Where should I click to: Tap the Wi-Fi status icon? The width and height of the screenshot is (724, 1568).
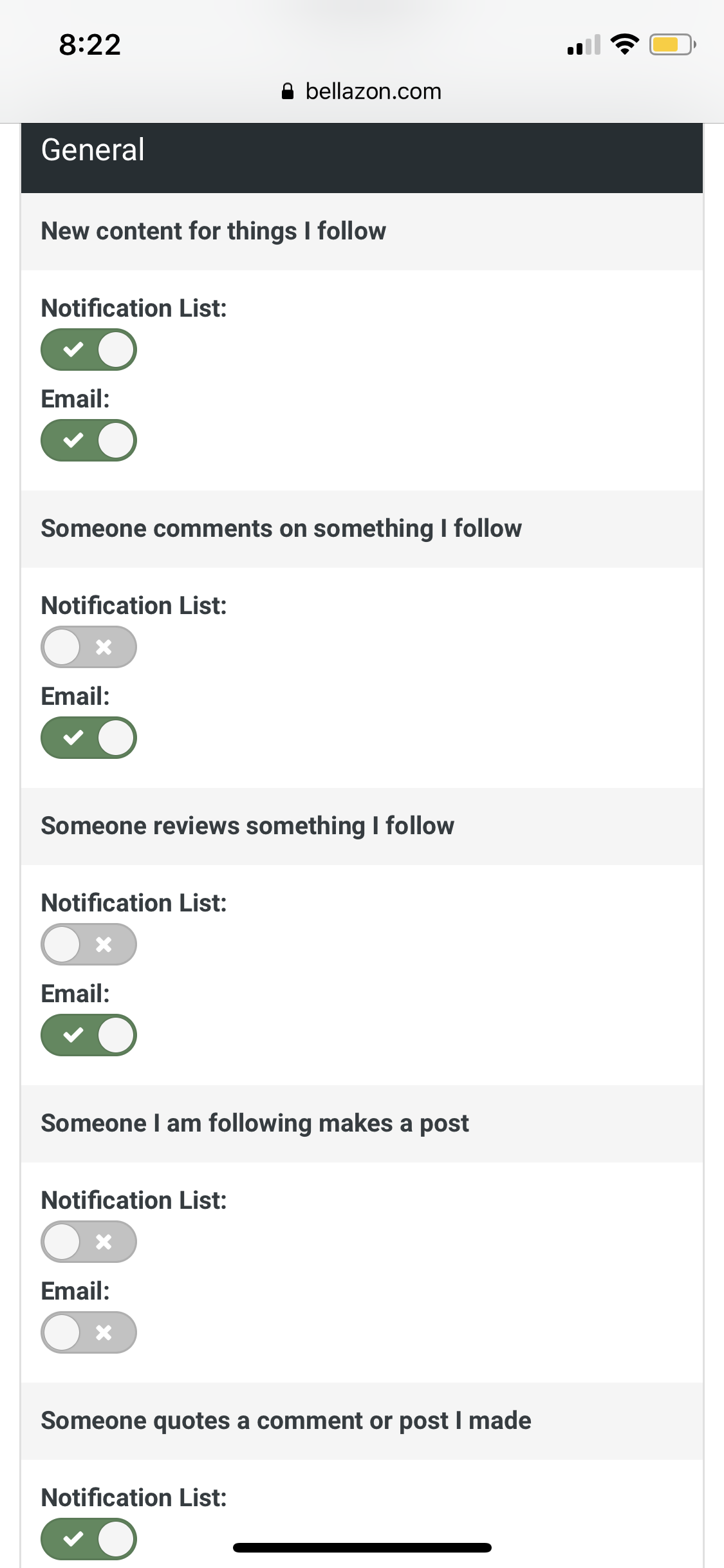624,44
